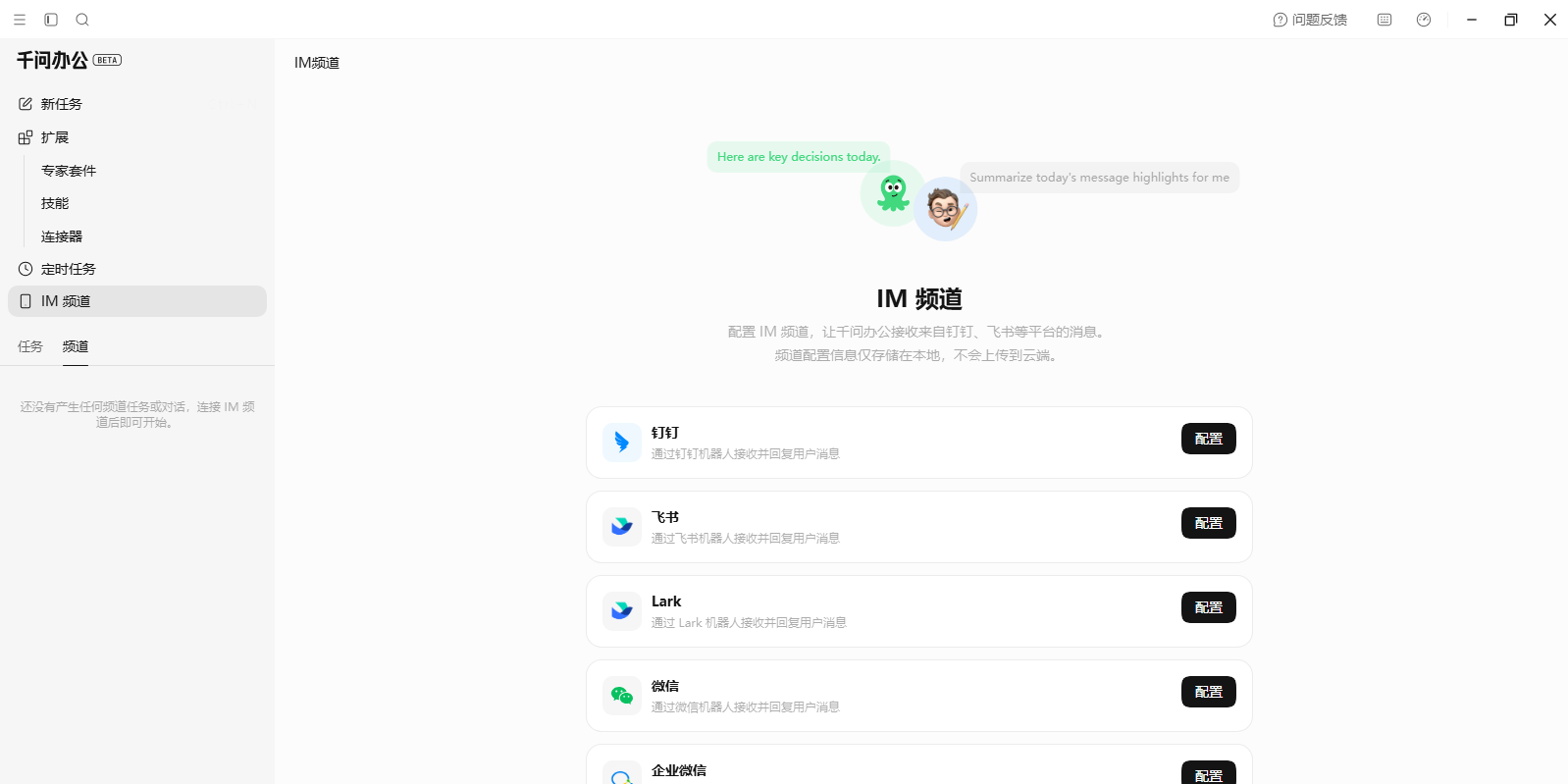
Task: Click the 钉钉 logo icon
Action: [x=622, y=443]
